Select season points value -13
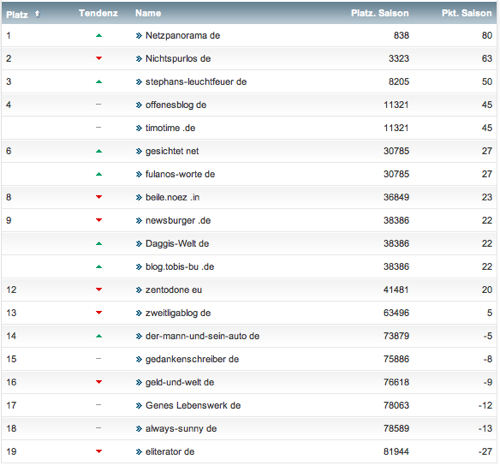Viewport: 500px width, 466px height. coord(485,428)
